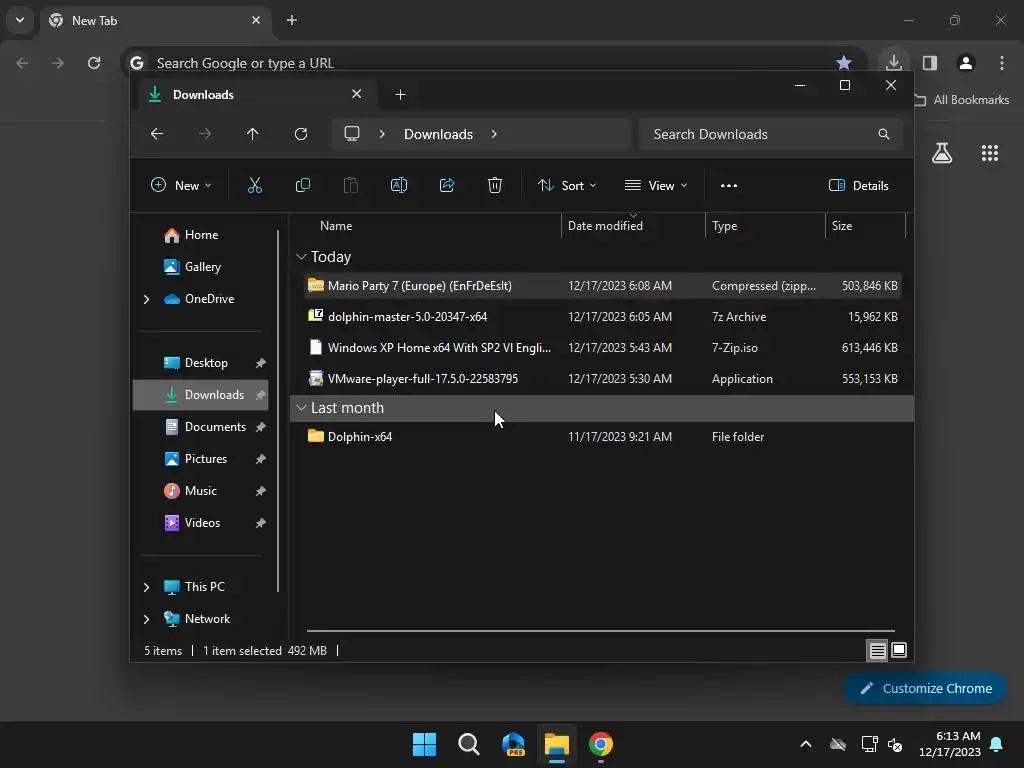Switch to large thumbnails view icon
The width and height of the screenshot is (1024, 768).
(899, 650)
